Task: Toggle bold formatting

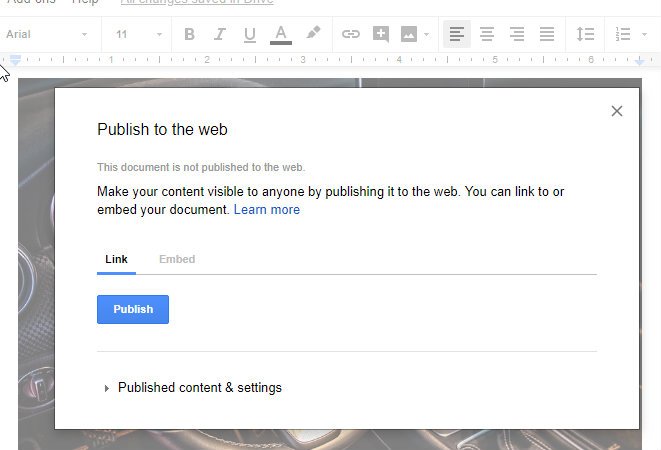Action: (x=190, y=34)
